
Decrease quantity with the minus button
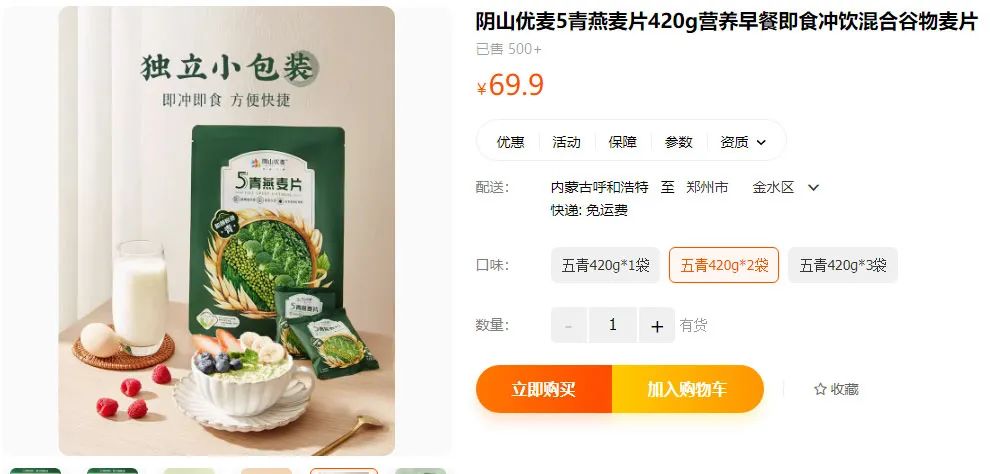pos(568,326)
